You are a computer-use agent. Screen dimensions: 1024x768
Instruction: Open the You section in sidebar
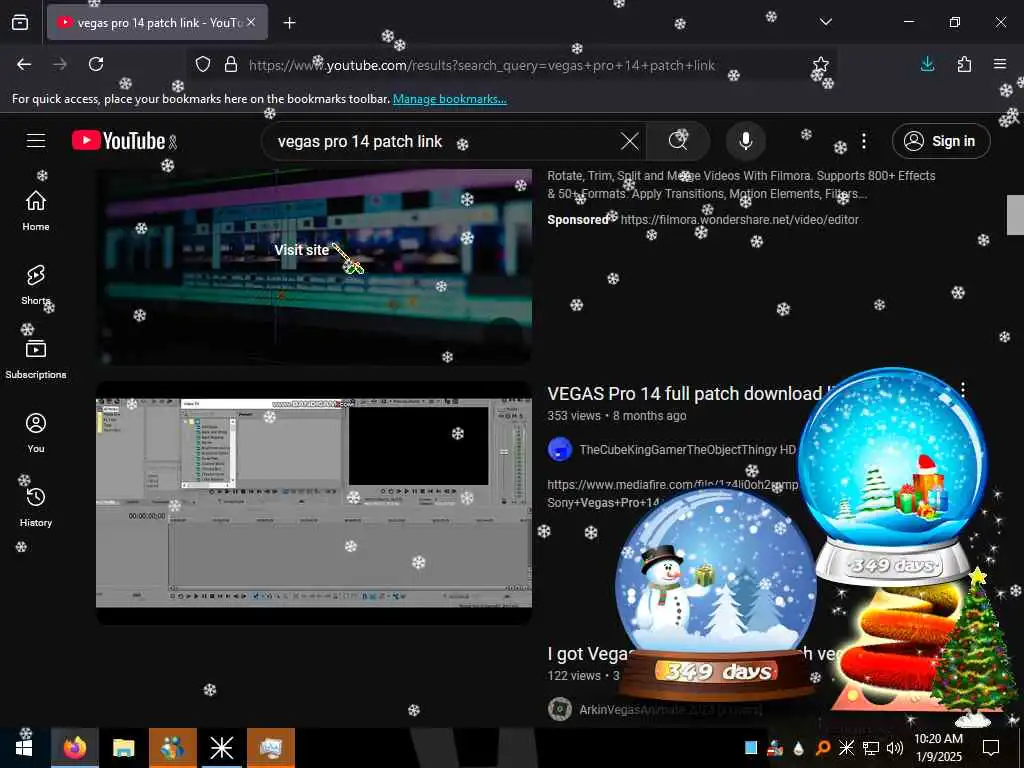[36, 432]
